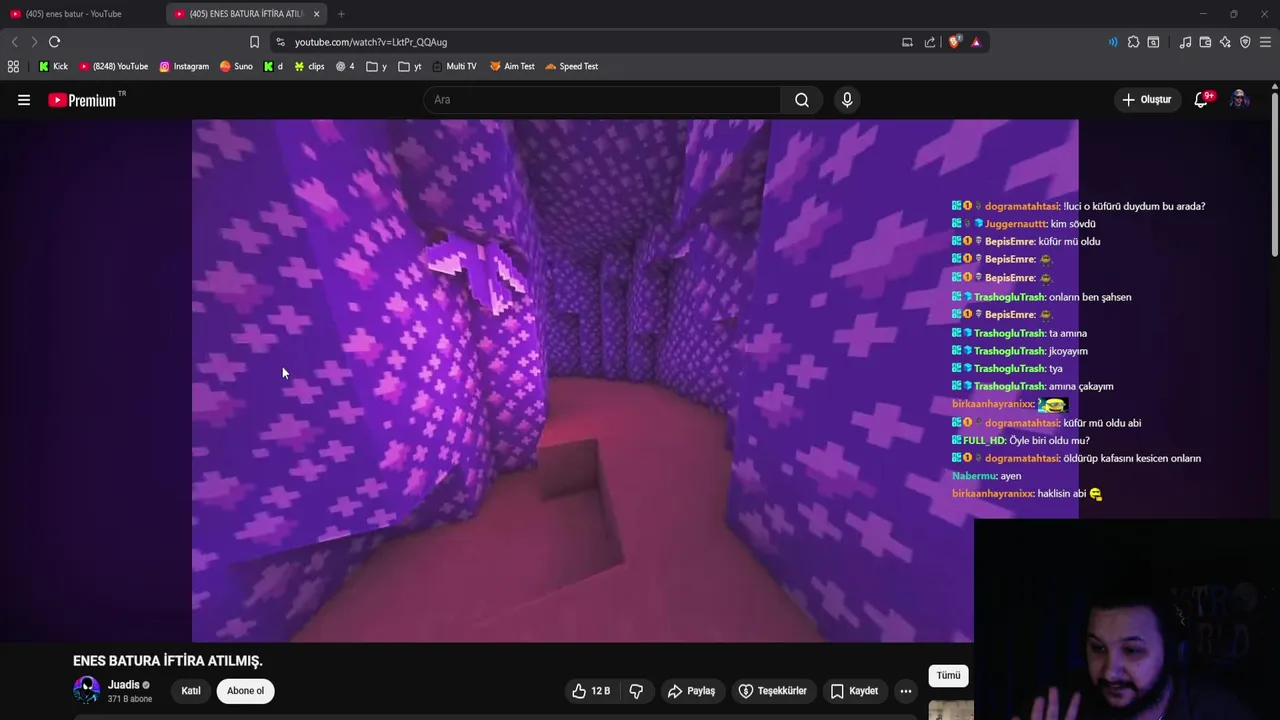1280x720 pixels.
Task: Like the video with thumbs up
Action: click(x=591, y=691)
